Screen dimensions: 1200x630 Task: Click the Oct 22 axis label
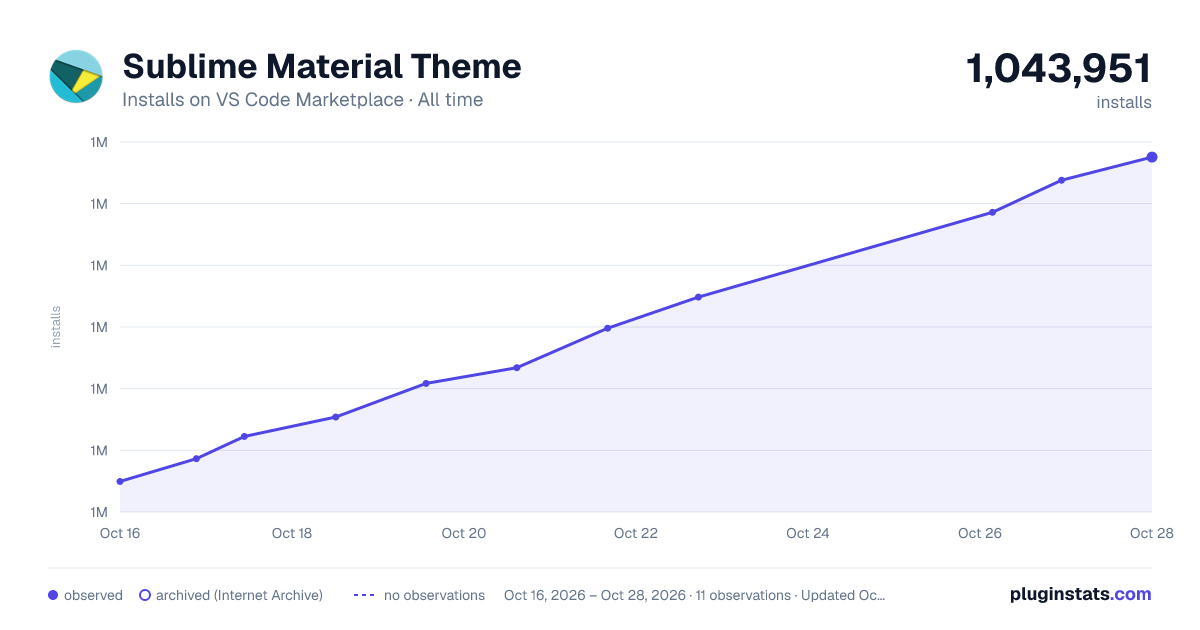click(x=636, y=533)
